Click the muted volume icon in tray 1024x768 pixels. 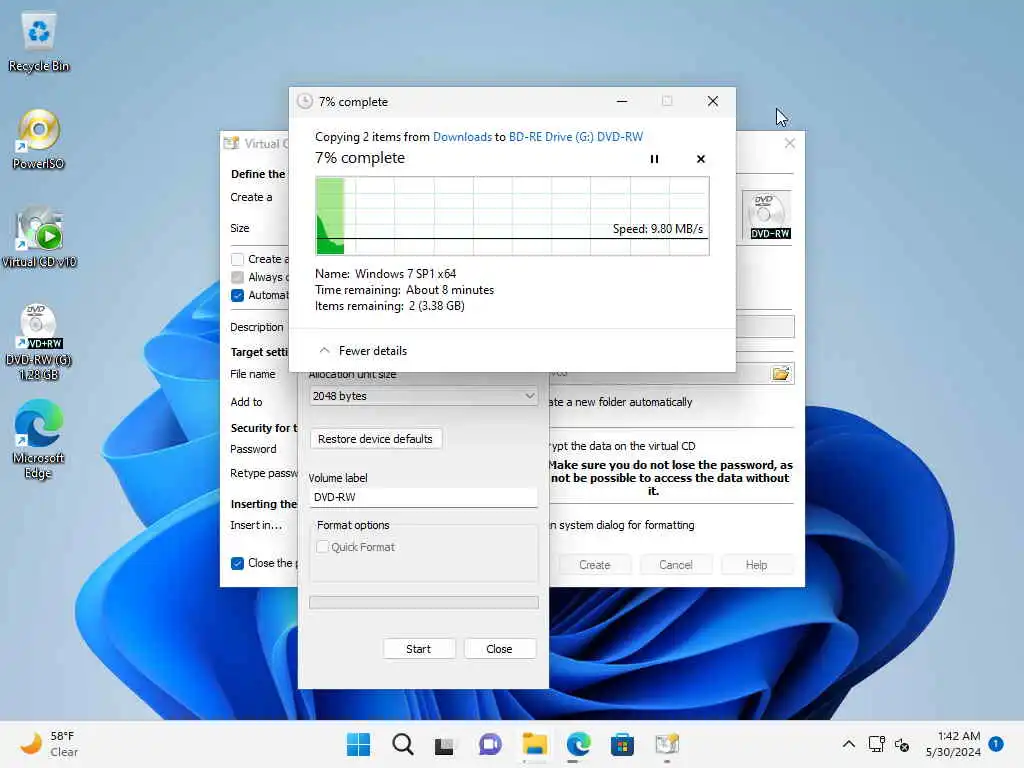(x=902, y=744)
